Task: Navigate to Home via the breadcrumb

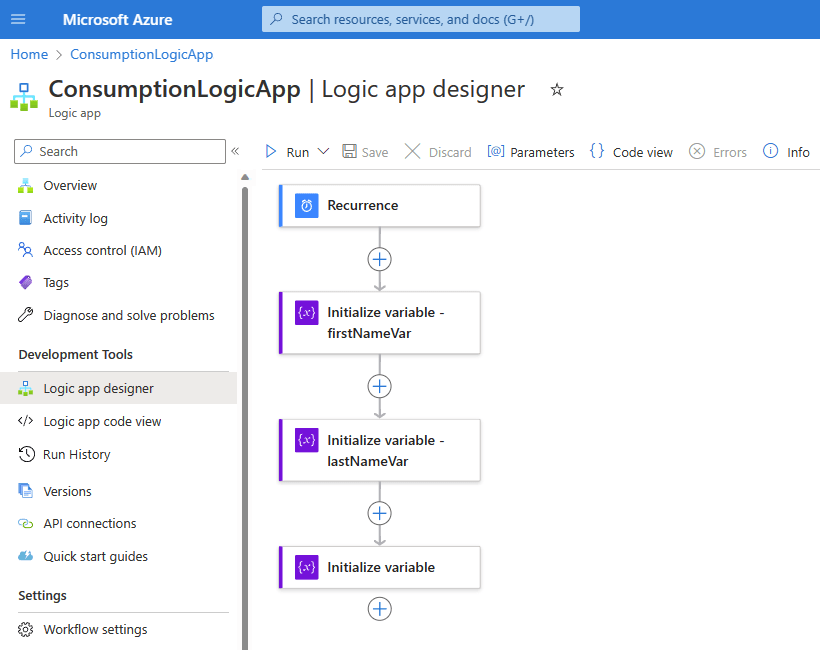Action: click(x=28, y=54)
